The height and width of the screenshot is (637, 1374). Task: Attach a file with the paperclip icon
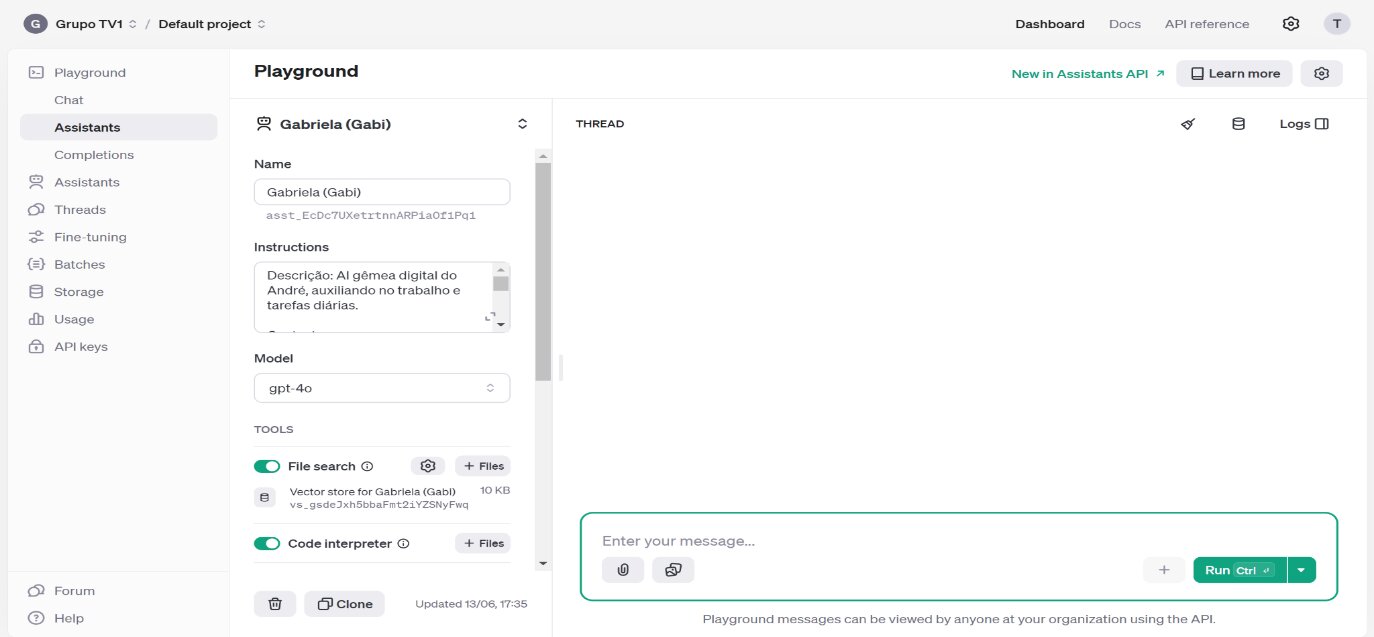tap(623, 570)
